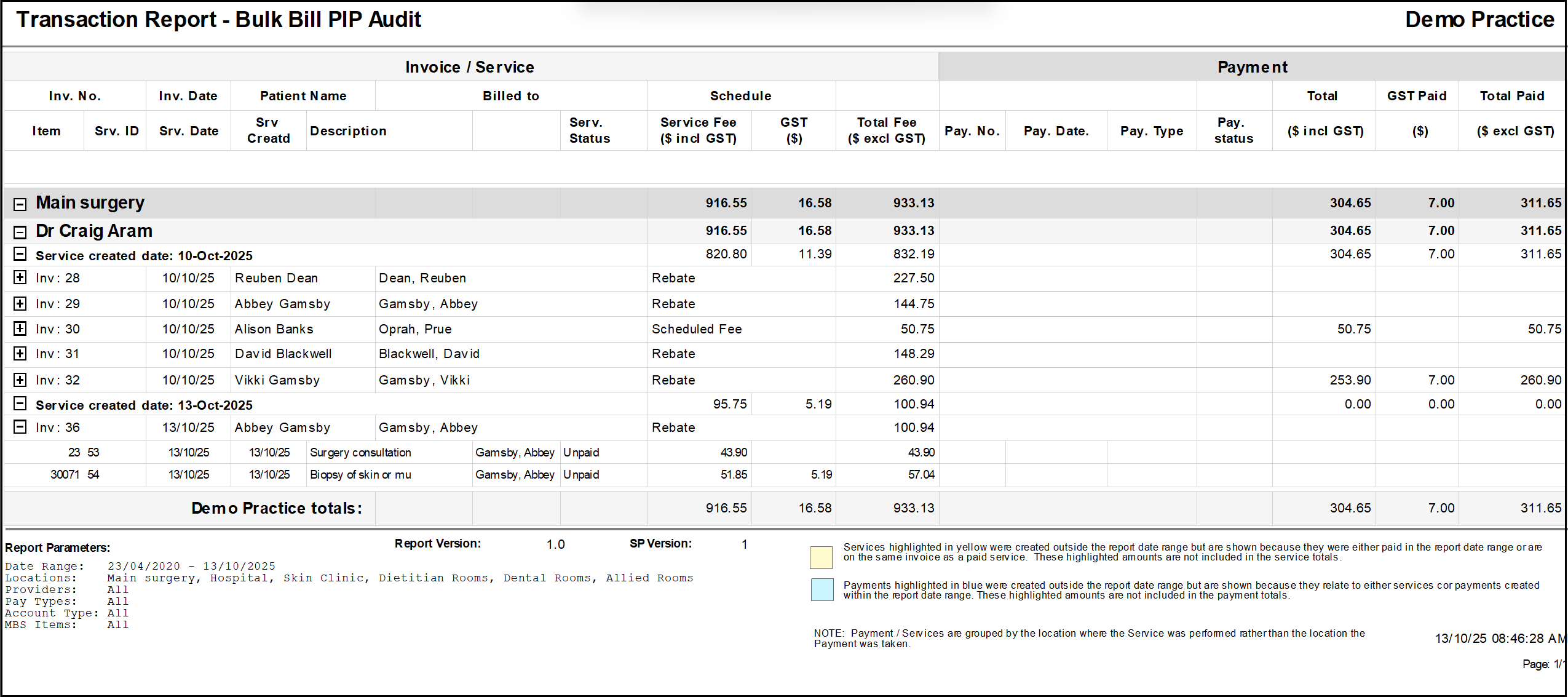Click the Invoice / Service section header
This screenshot has height=697, width=1568.
point(470,67)
